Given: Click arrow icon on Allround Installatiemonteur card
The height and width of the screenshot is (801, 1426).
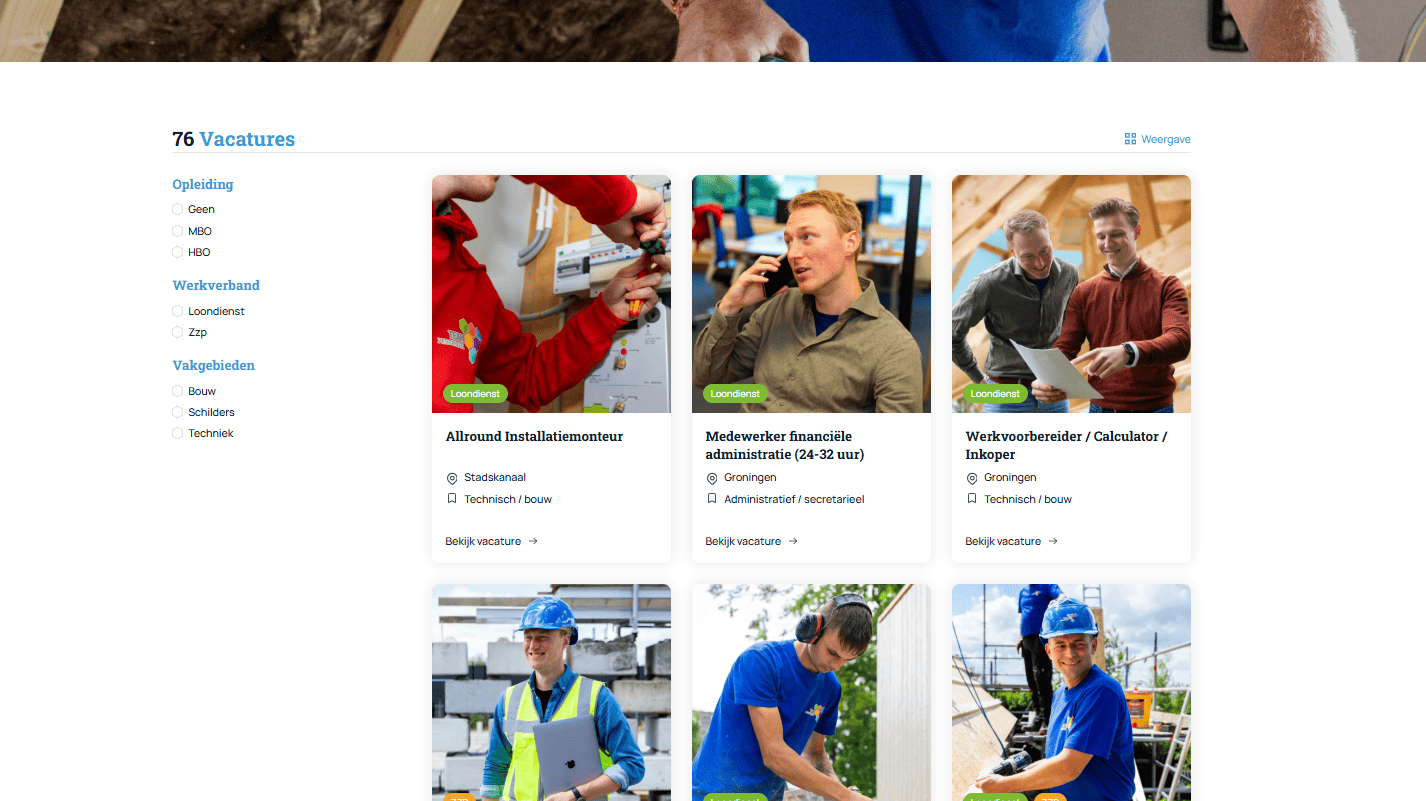Looking at the screenshot, I should coord(533,541).
